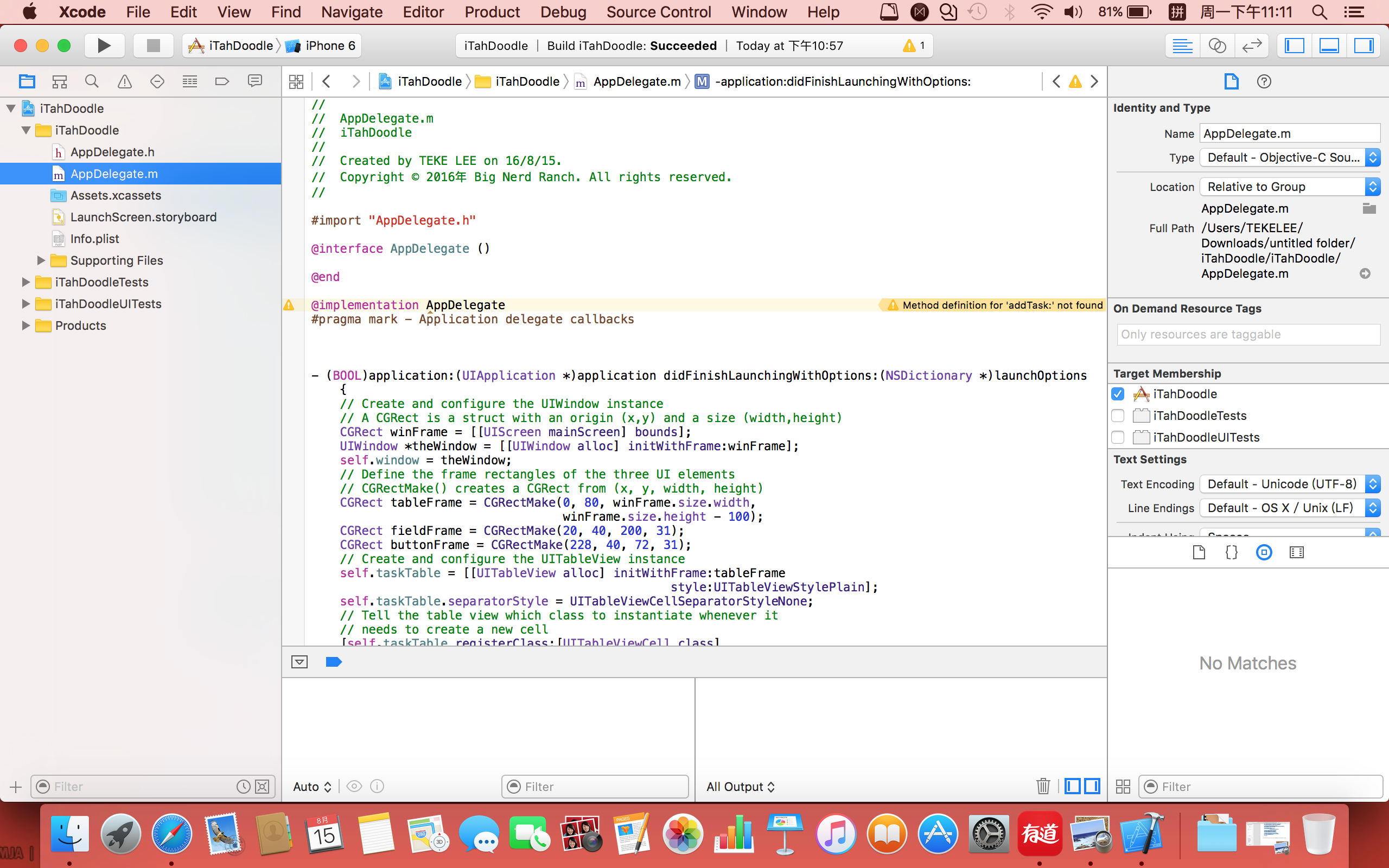Switch to the Assistant editor
This screenshot has width=1389, height=868.
1217,46
